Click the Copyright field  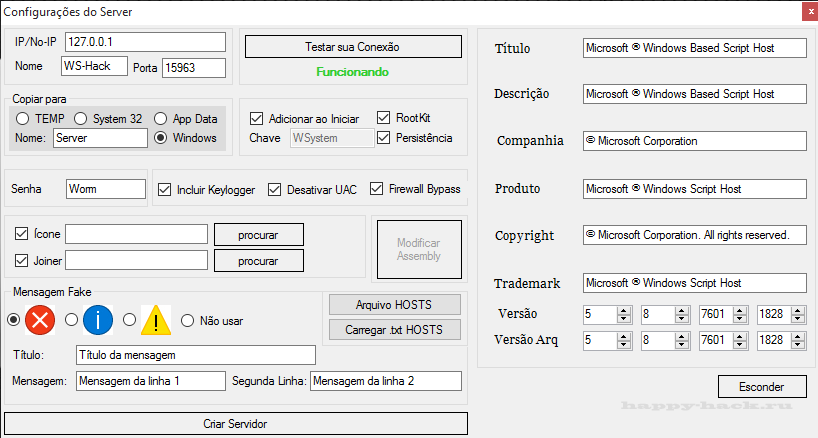(x=695, y=235)
